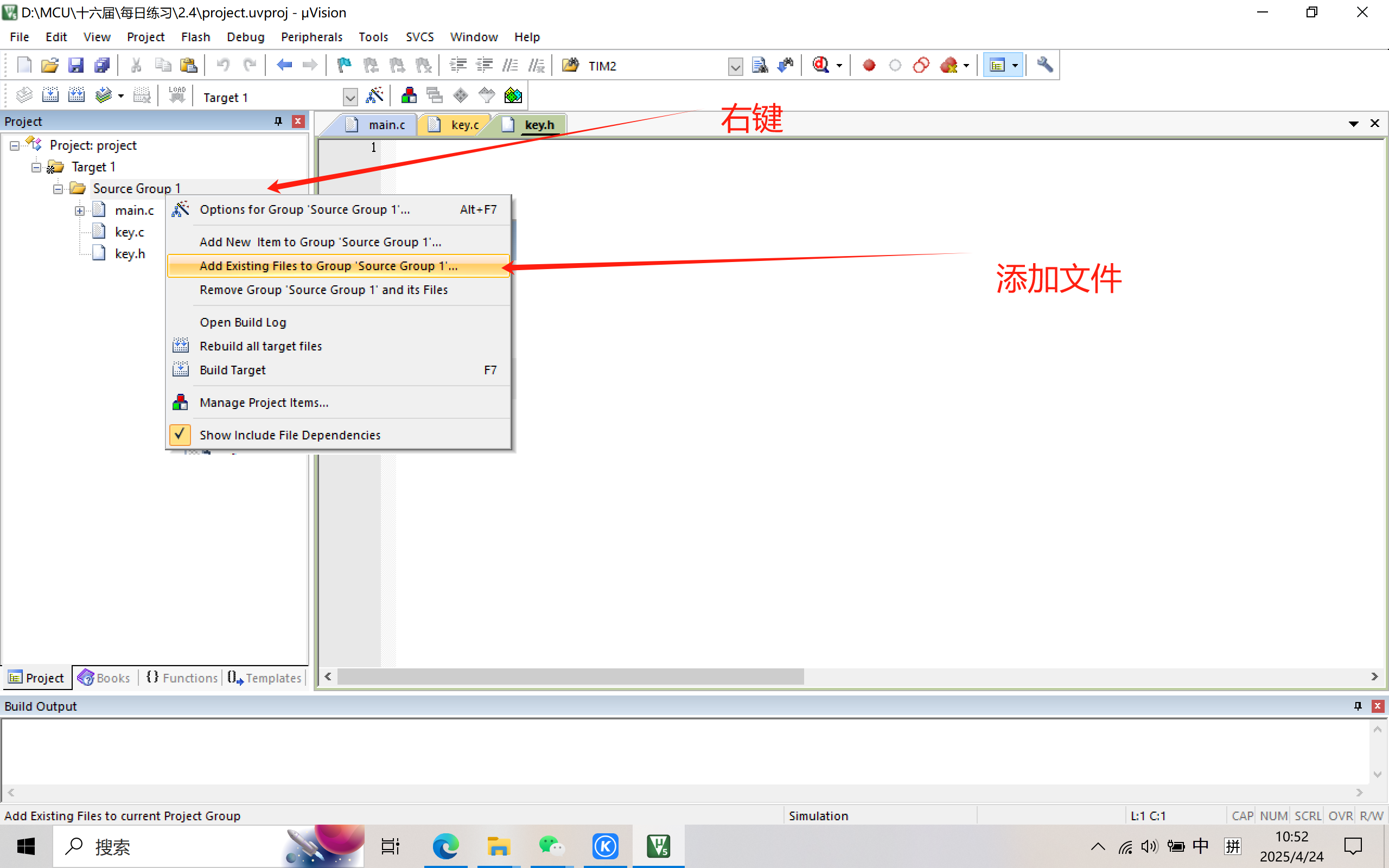Toggle the Project panel pin
This screenshot has width=1389, height=868.
(x=278, y=121)
